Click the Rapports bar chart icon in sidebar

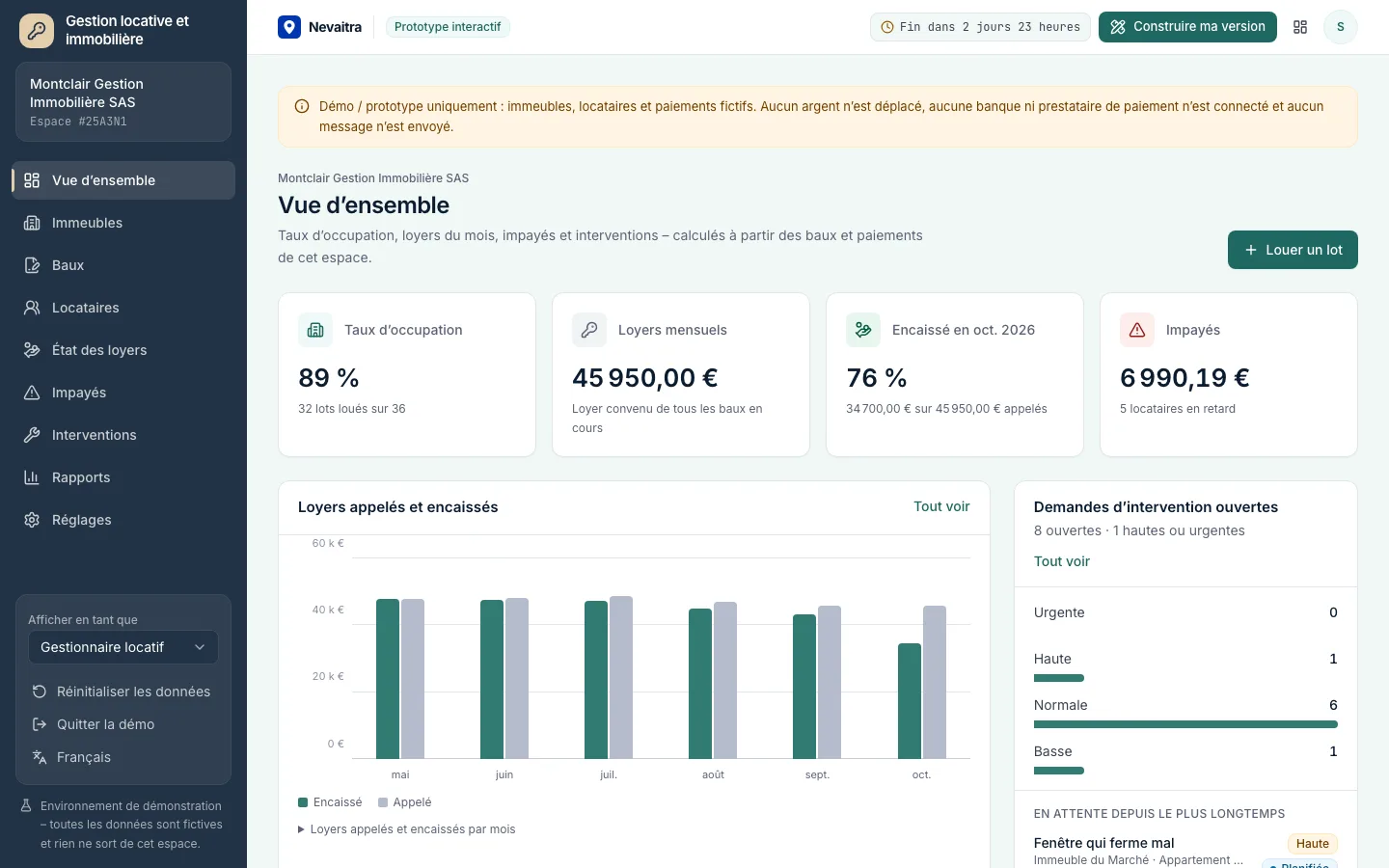tap(32, 477)
